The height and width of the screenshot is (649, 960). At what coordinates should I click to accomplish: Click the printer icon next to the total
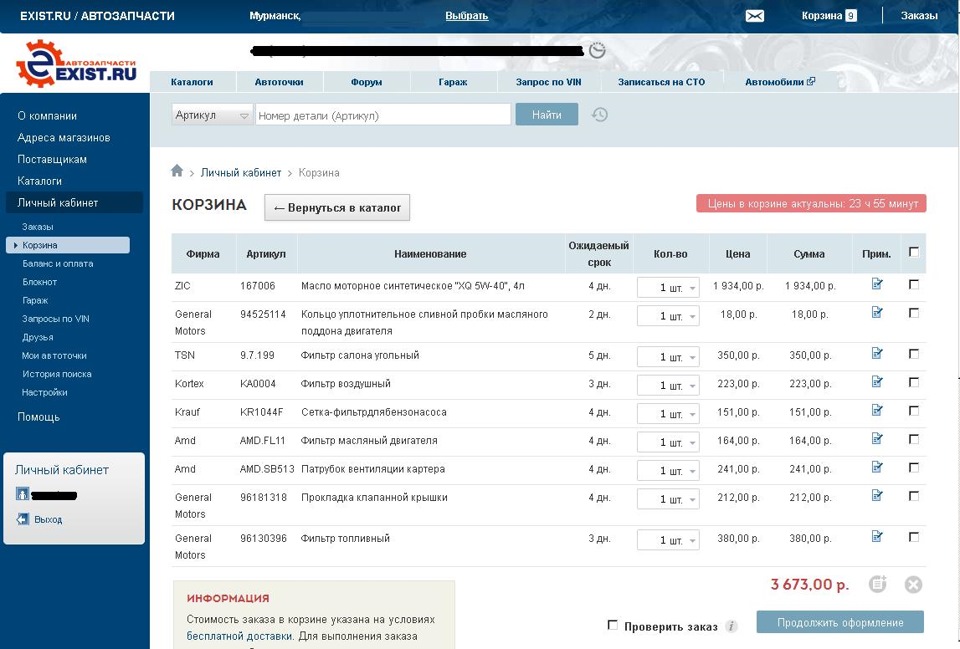point(880,584)
